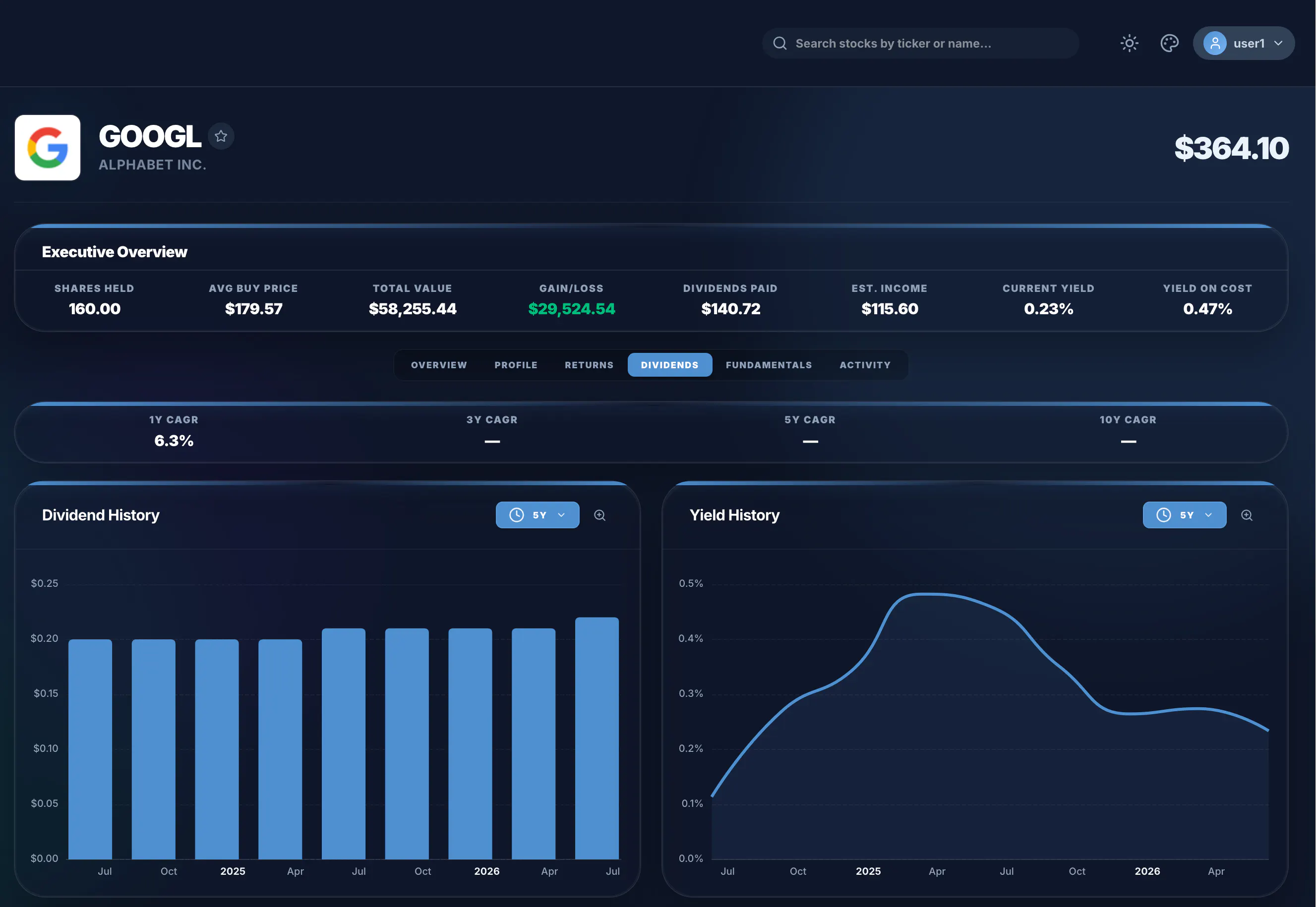The image size is (1316, 907).
Task: Click 0.5% label on yield axis
Action: pyautogui.click(x=691, y=583)
